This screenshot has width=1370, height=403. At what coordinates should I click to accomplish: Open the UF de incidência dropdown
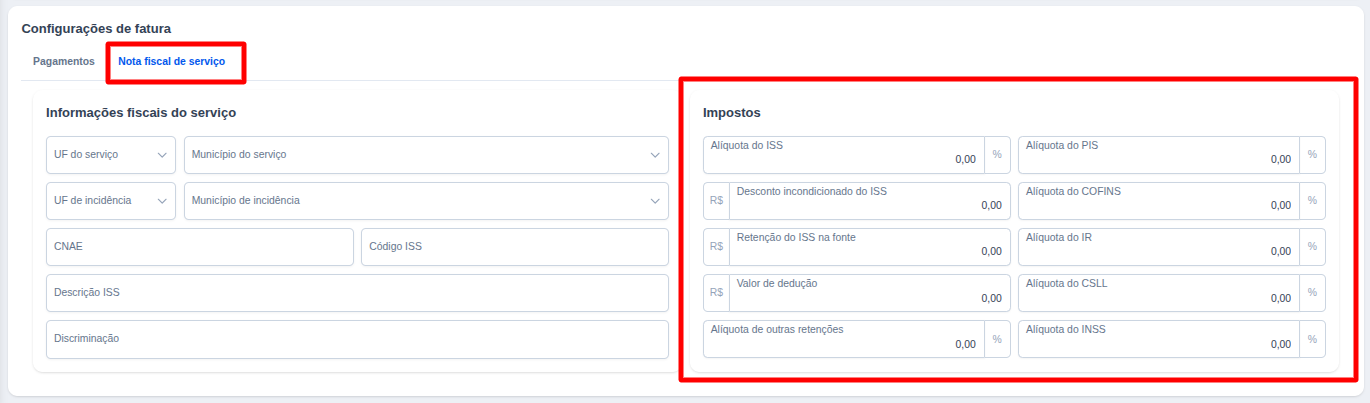[x=110, y=201]
